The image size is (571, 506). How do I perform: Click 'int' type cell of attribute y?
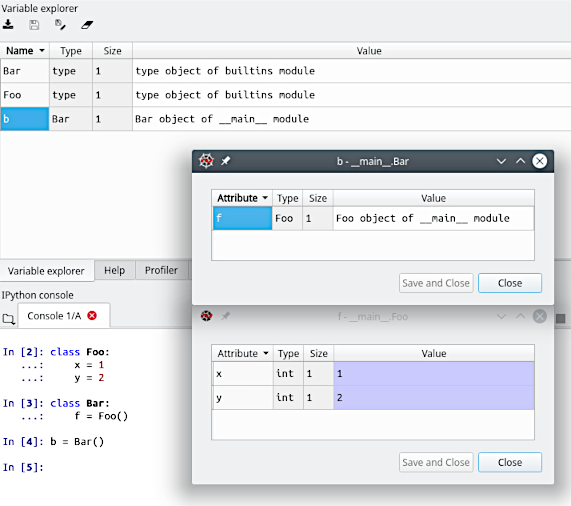tap(288, 398)
